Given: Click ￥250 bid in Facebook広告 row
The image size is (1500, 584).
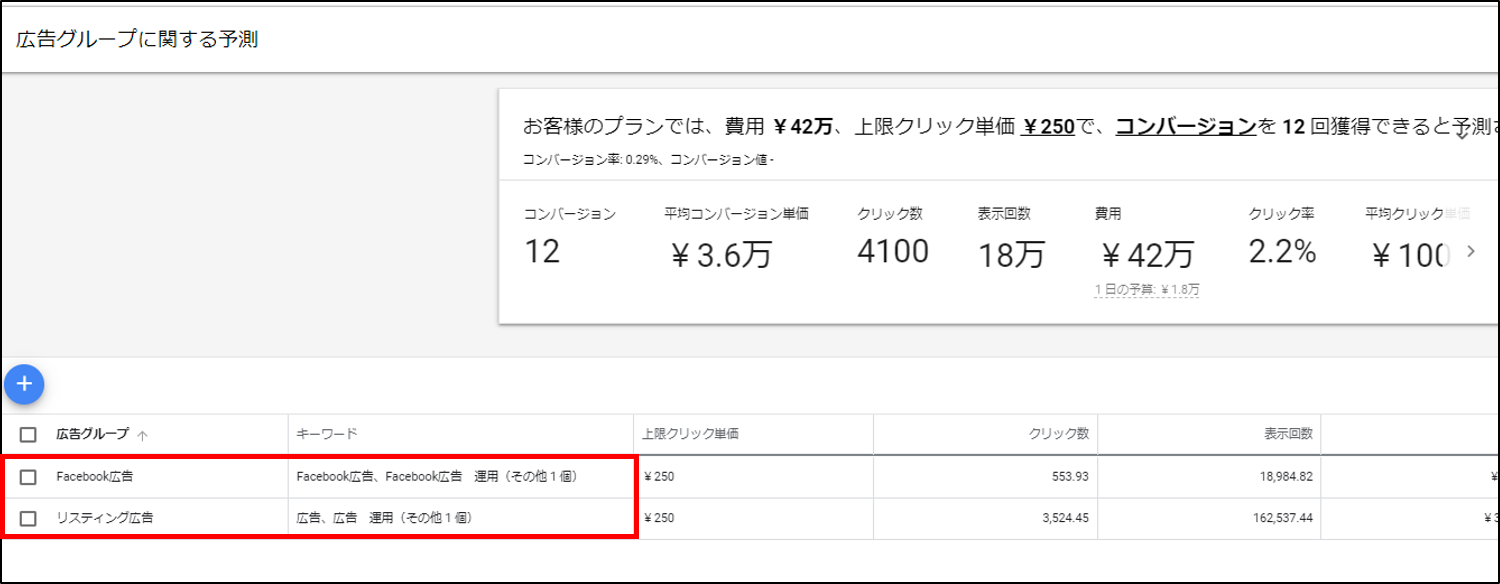Looking at the screenshot, I should click(x=660, y=477).
